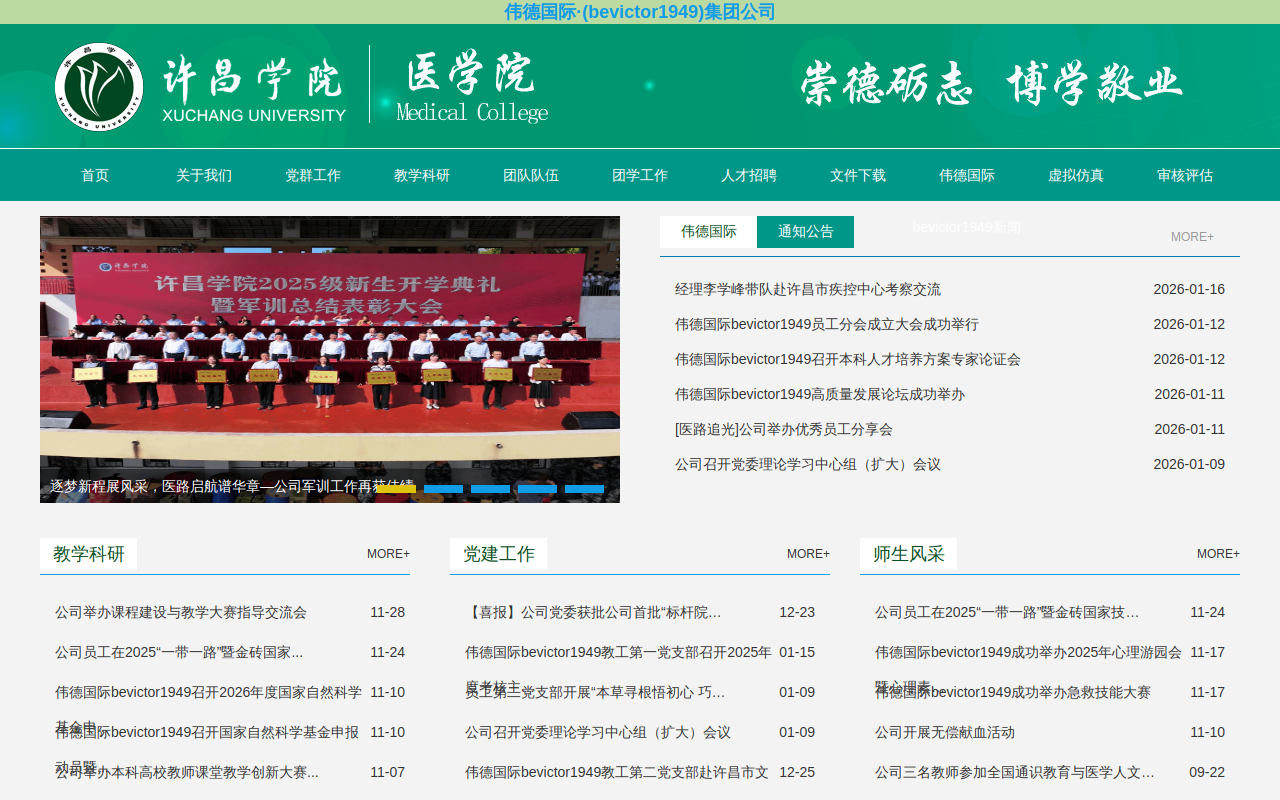Open the 首页 navigation menu item
Screen dimensions: 1280x800
click(x=95, y=175)
